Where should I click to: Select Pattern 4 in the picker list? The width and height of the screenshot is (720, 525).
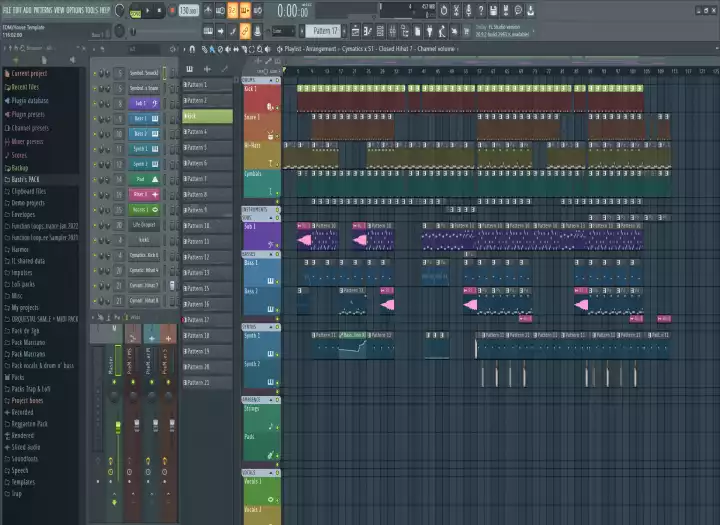click(208, 132)
